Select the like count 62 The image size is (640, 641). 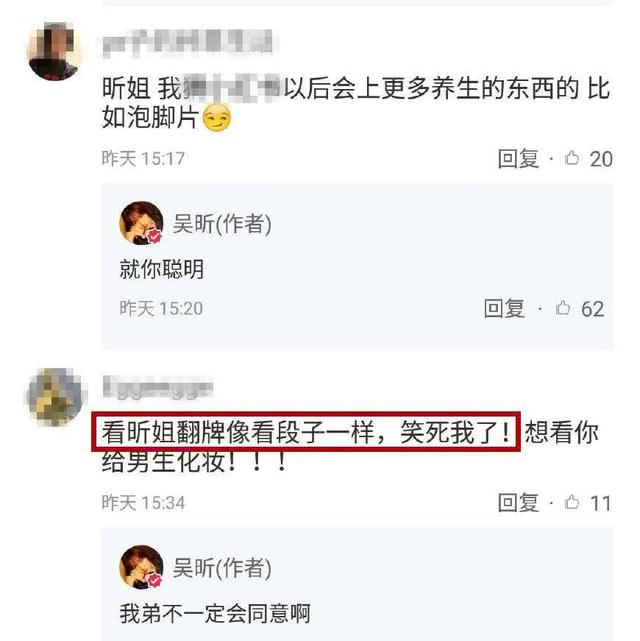coord(593,309)
